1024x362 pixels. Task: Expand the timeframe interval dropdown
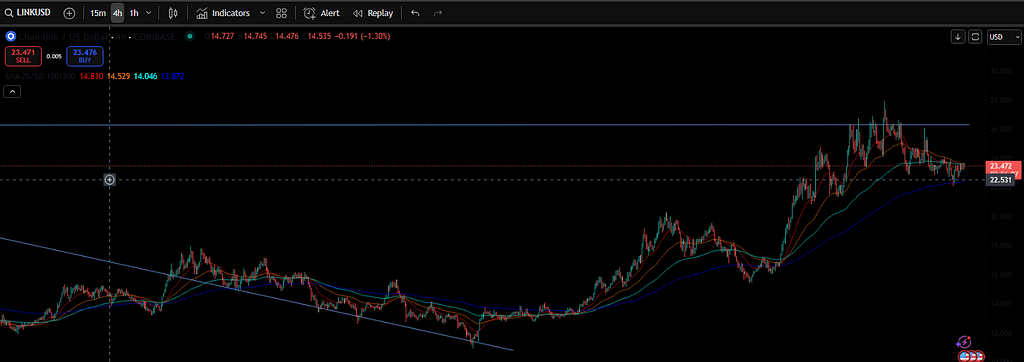(150, 13)
